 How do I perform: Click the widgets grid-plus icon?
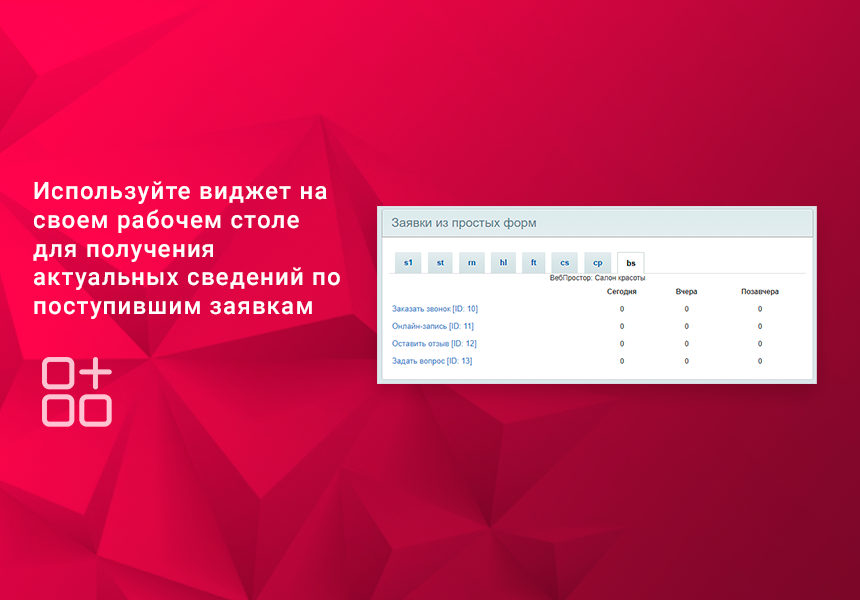point(76,391)
